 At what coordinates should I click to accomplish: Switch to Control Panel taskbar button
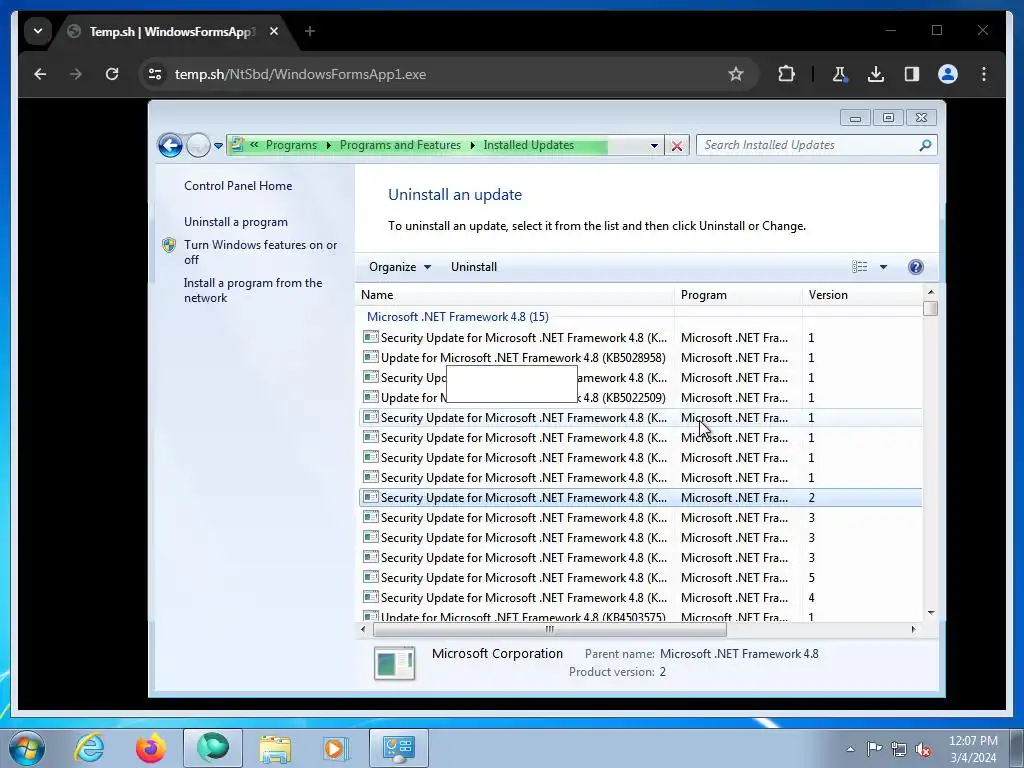click(399, 748)
